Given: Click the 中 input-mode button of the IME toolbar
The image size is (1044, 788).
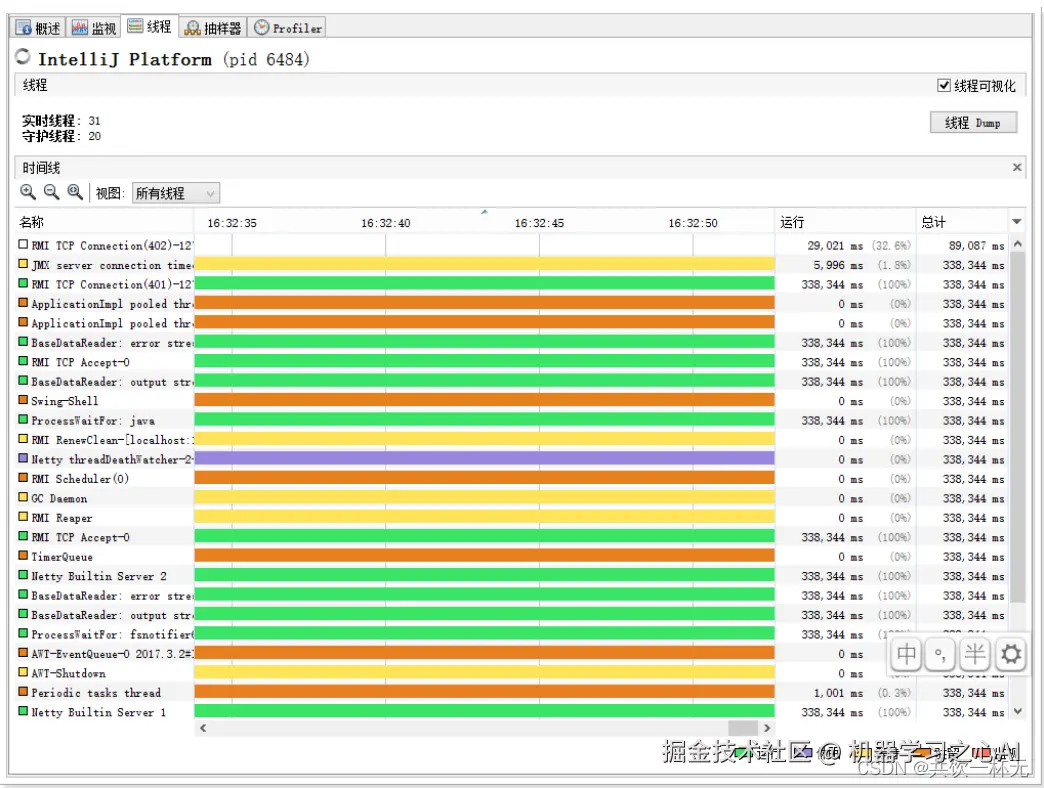Looking at the screenshot, I should click(906, 654).
